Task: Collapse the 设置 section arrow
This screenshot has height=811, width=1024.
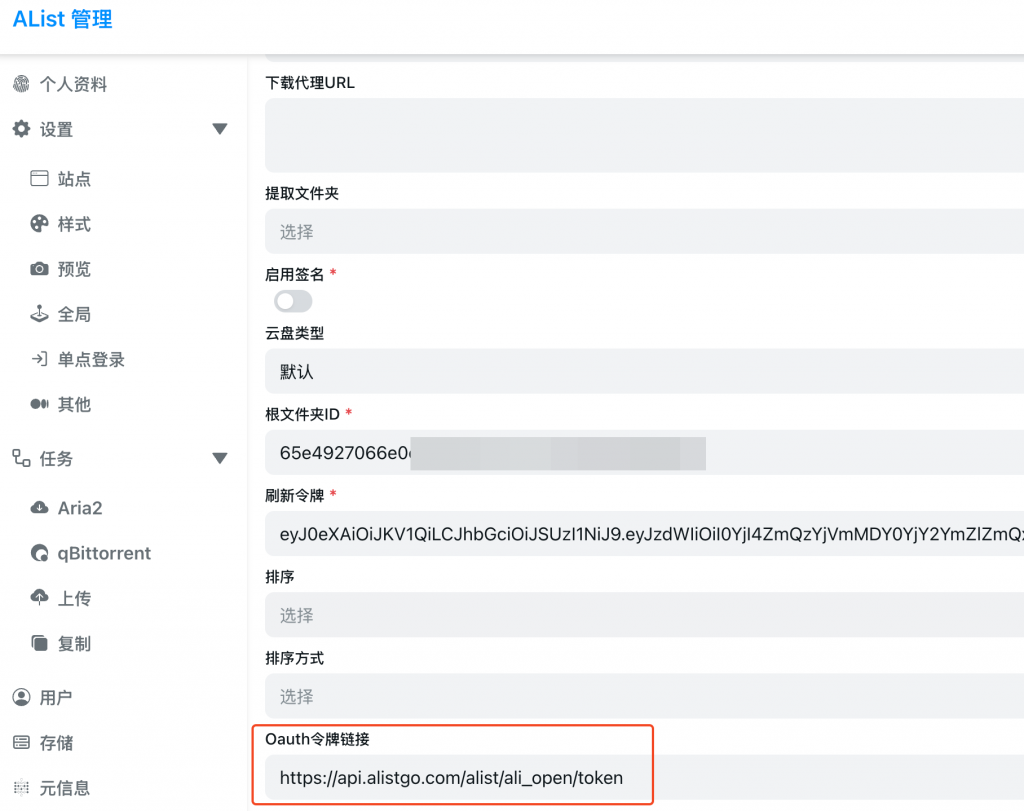Action: pyautogui.click(x=220, y=129)
